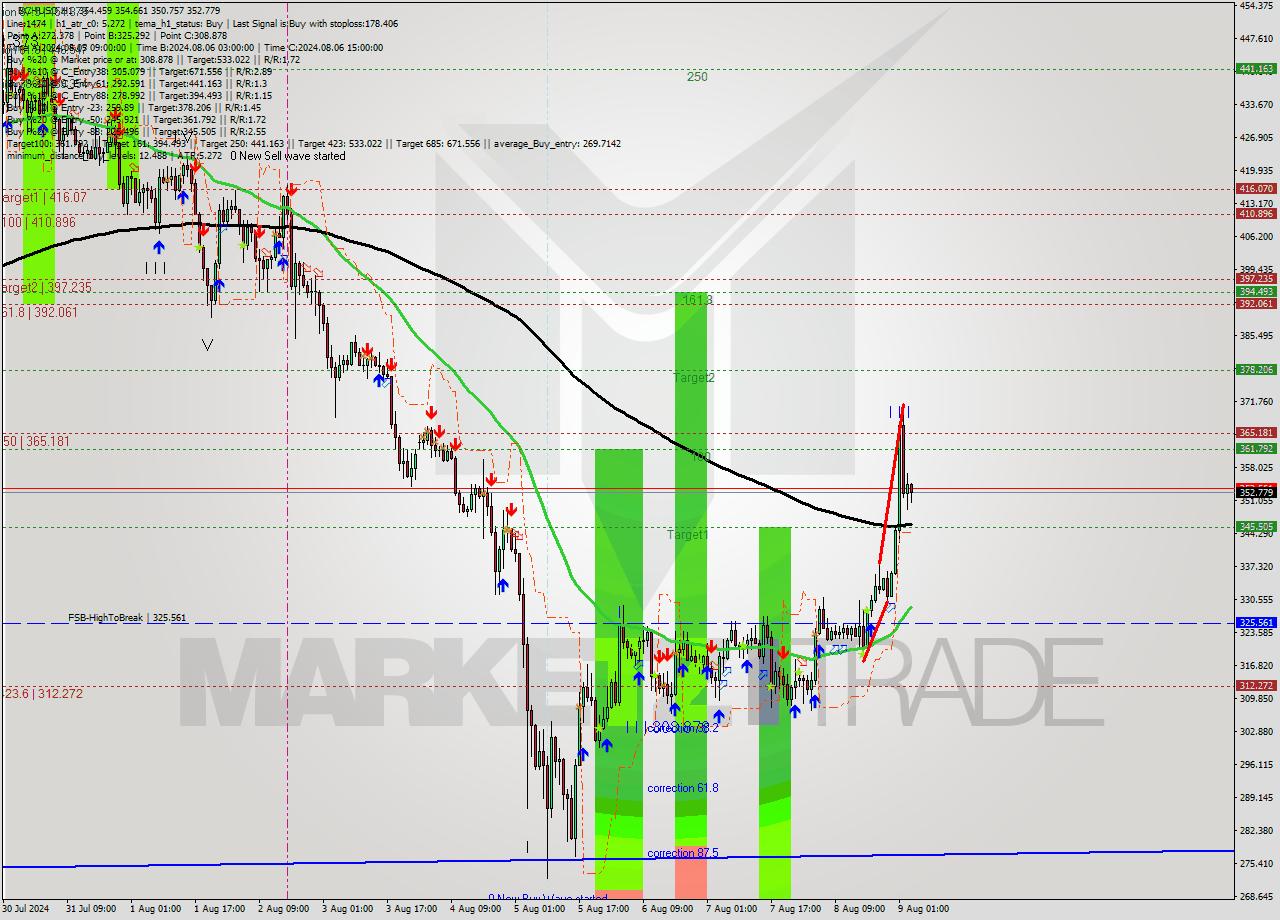
Task: Click the 2 Aug 09:00 time label
Action: (x=284, y=909)
